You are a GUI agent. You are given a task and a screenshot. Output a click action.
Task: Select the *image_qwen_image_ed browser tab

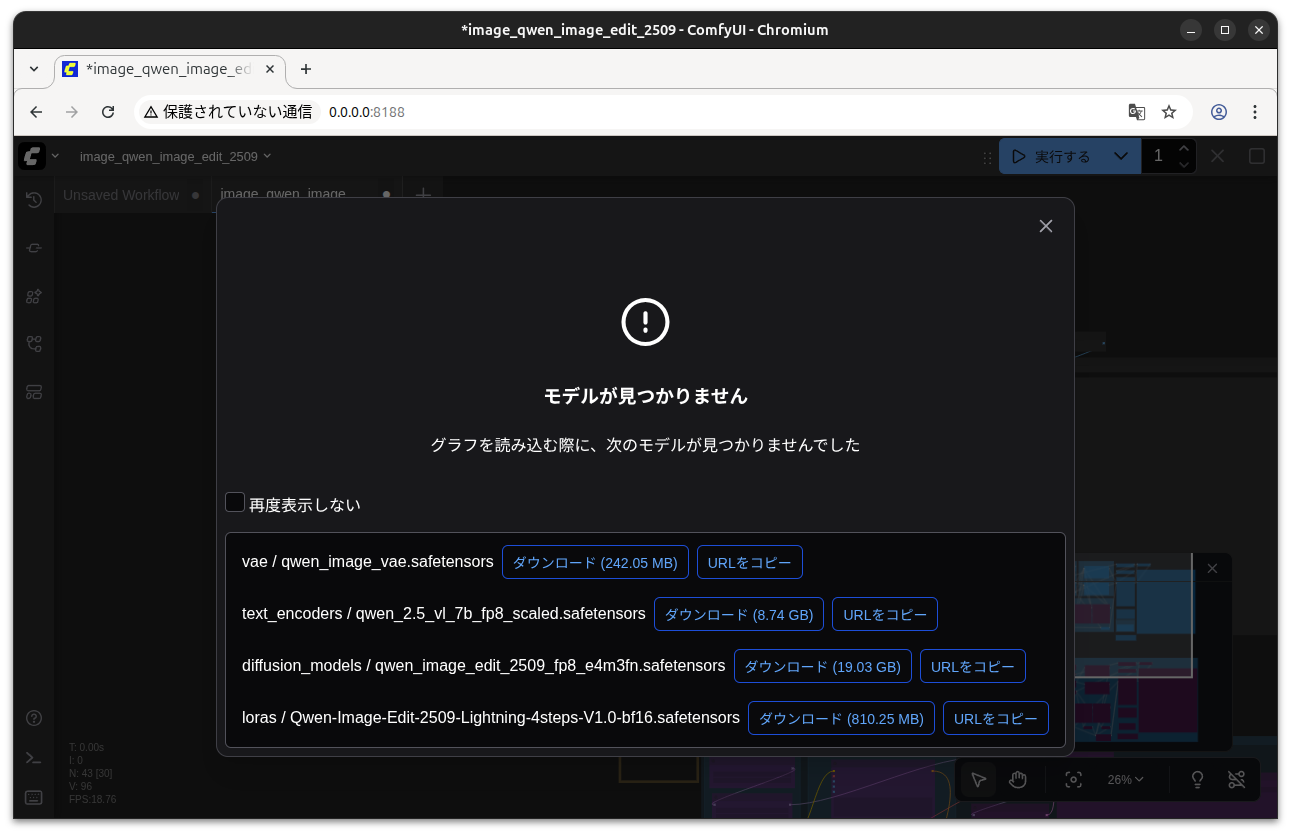pos(170,69)
